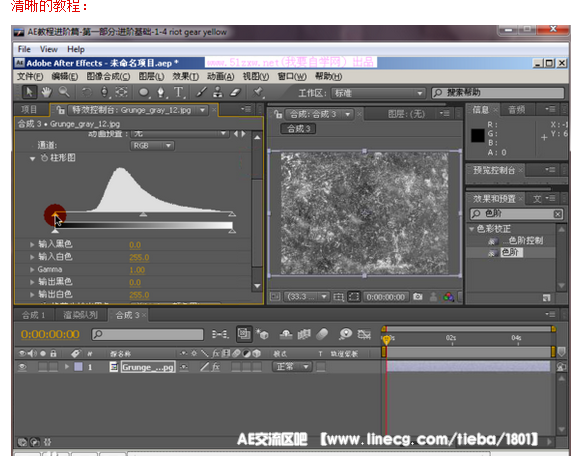The width and height of the screenshot is (573, 456).
Task: Click the 搜索帮助 search field
Action: click(498, 93)
